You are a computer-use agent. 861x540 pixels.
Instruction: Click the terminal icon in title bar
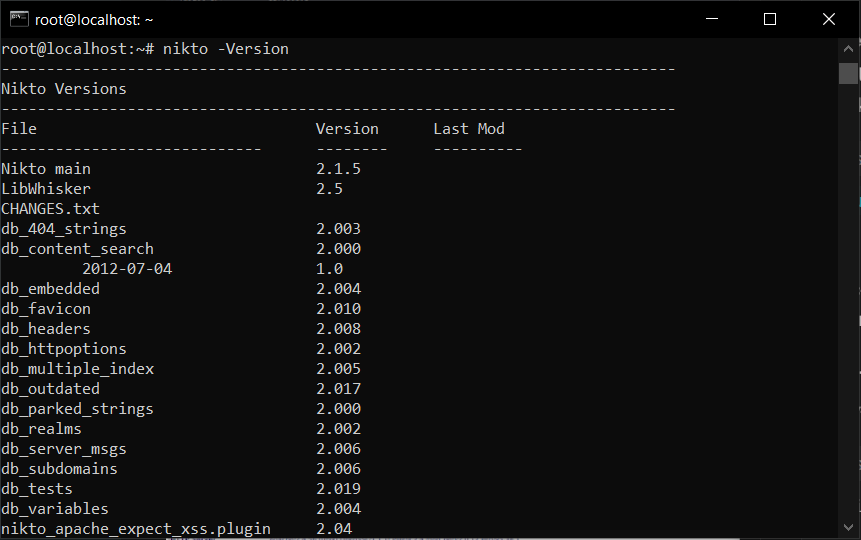(x=19, y=19)
